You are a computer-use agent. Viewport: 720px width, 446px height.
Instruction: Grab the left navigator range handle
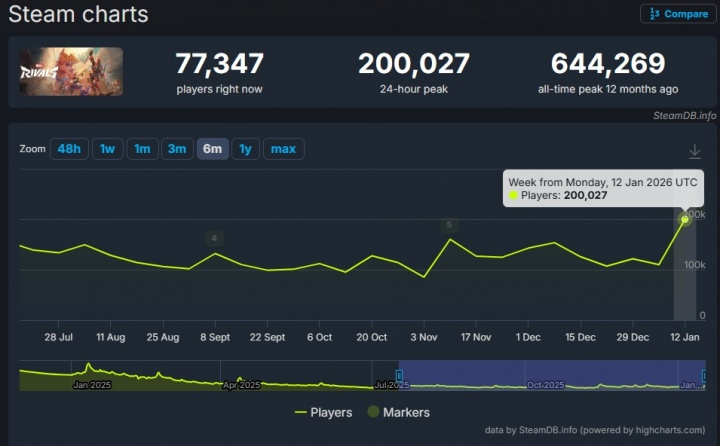tap(399, 376)
